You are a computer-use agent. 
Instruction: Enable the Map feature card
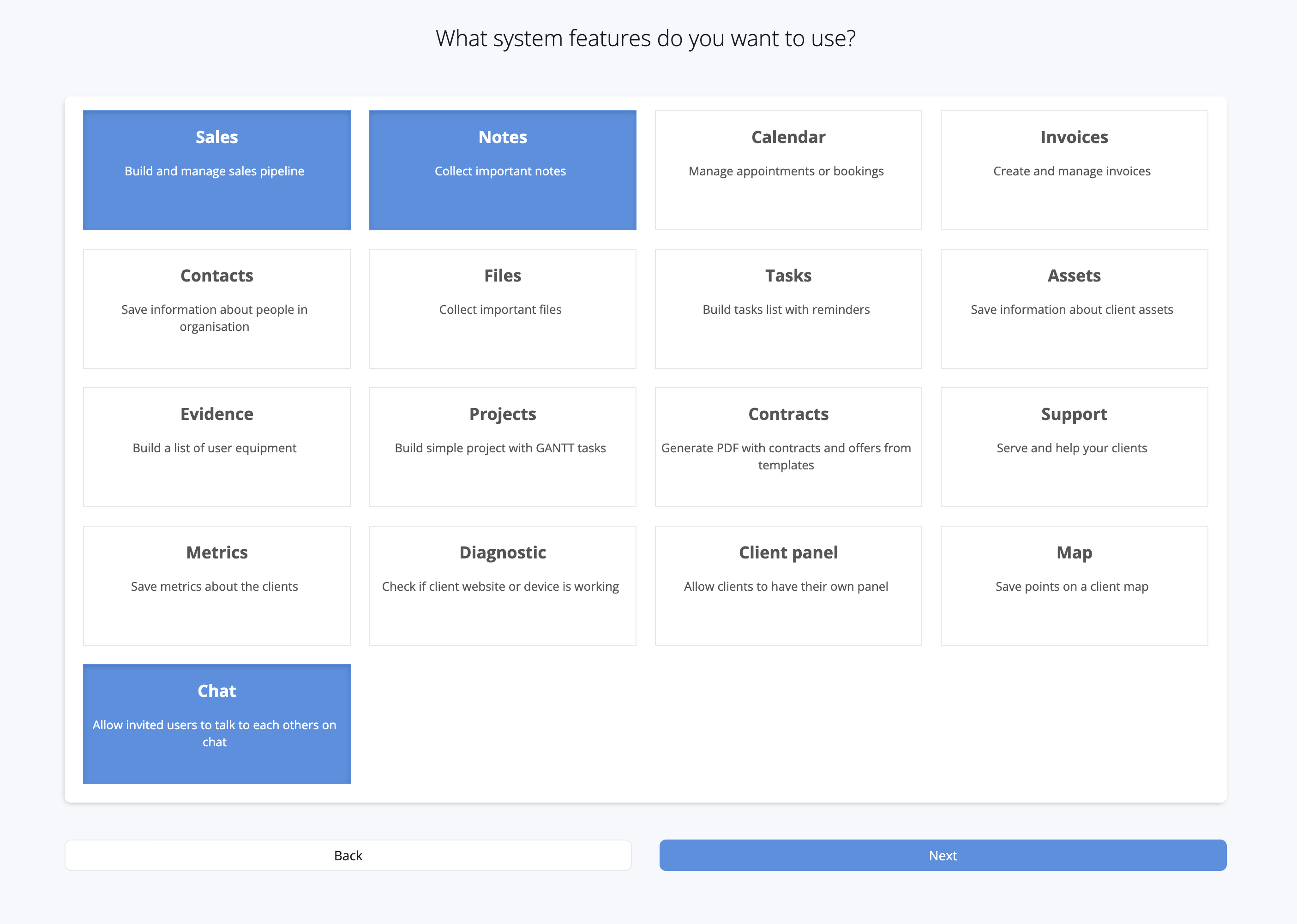pos(1074,585)
